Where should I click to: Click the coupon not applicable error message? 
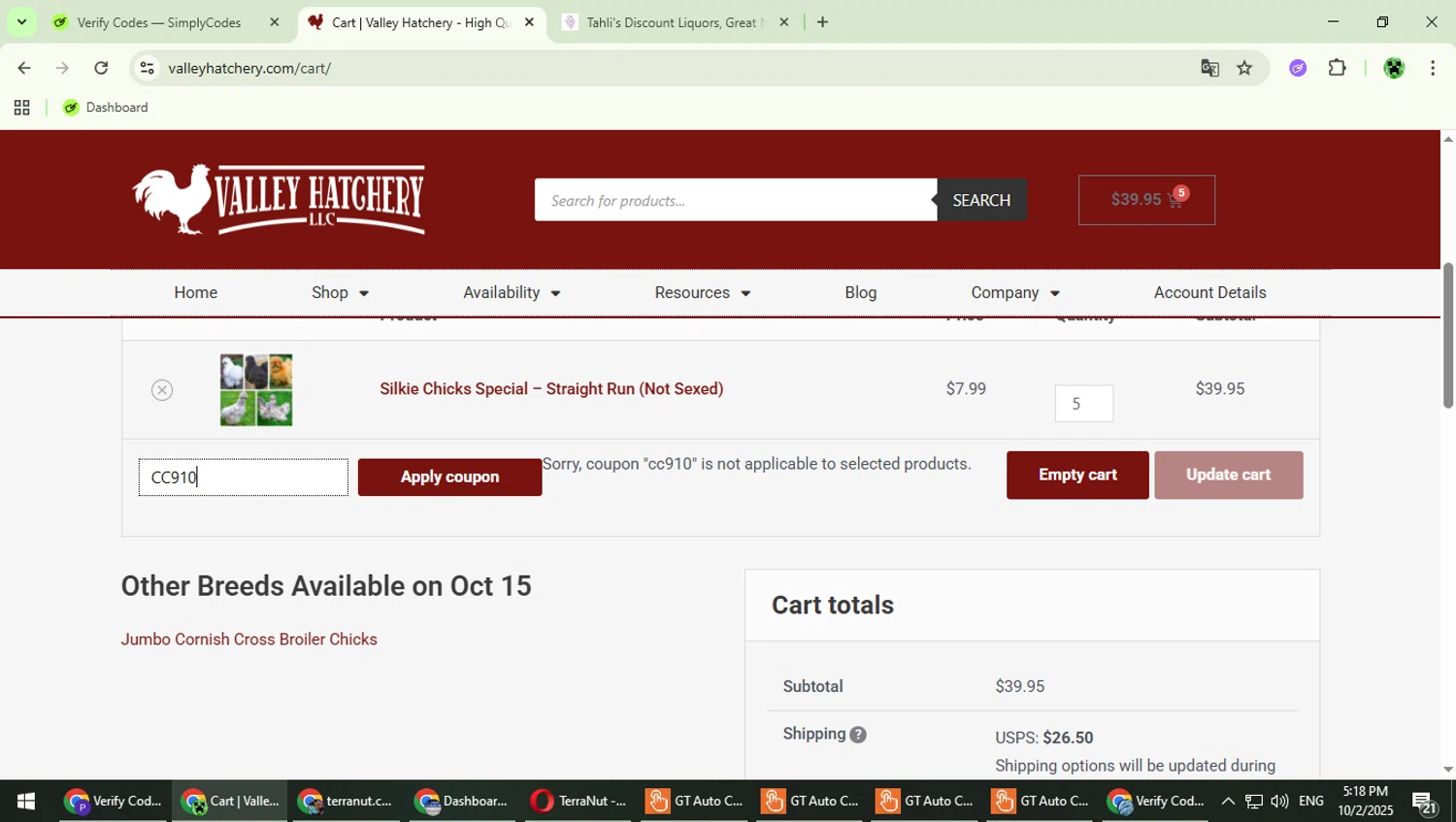756,464
